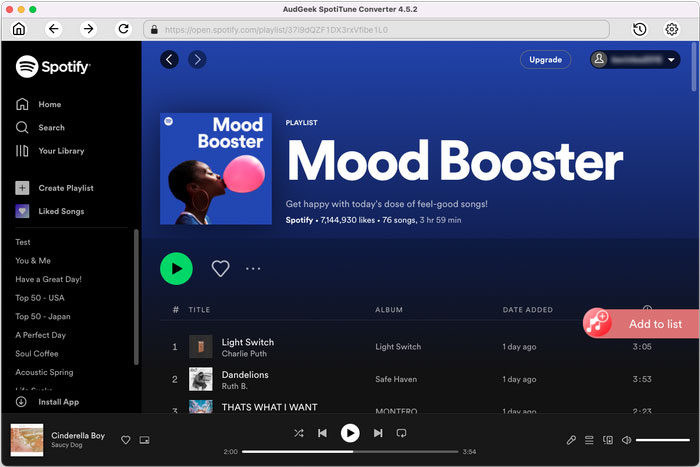Open Your Library in the sidebar
700x467 pixels.
(50, 151)
